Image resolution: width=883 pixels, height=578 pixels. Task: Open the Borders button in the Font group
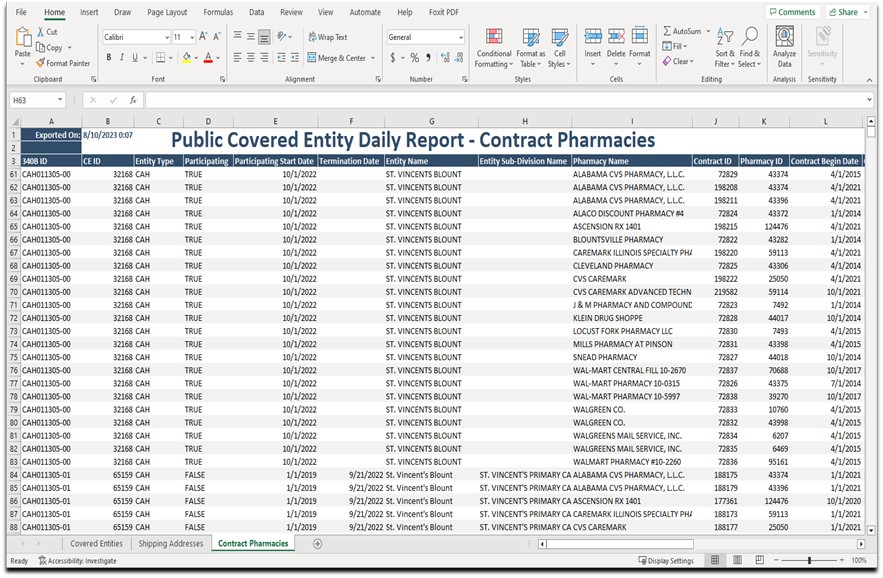click(x=160, y=57)
